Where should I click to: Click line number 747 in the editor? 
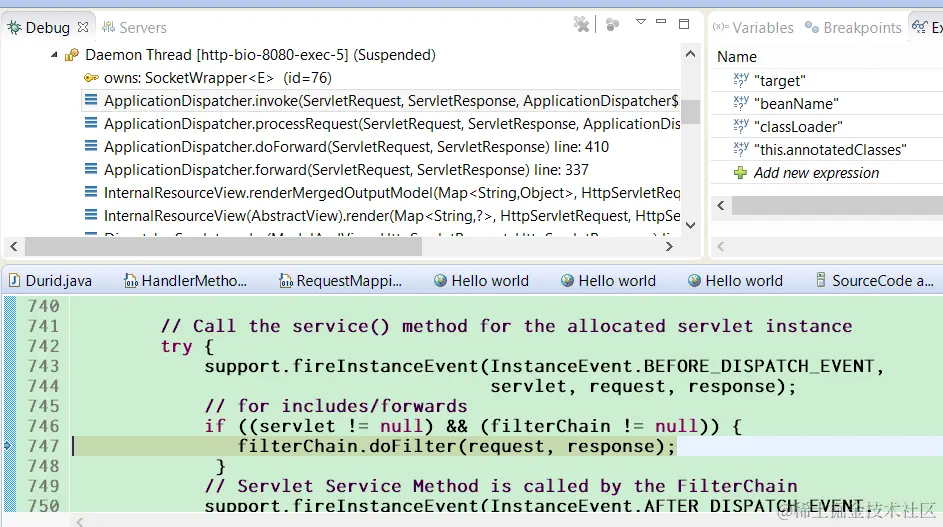pyautogui.click(x=44, y=446)
